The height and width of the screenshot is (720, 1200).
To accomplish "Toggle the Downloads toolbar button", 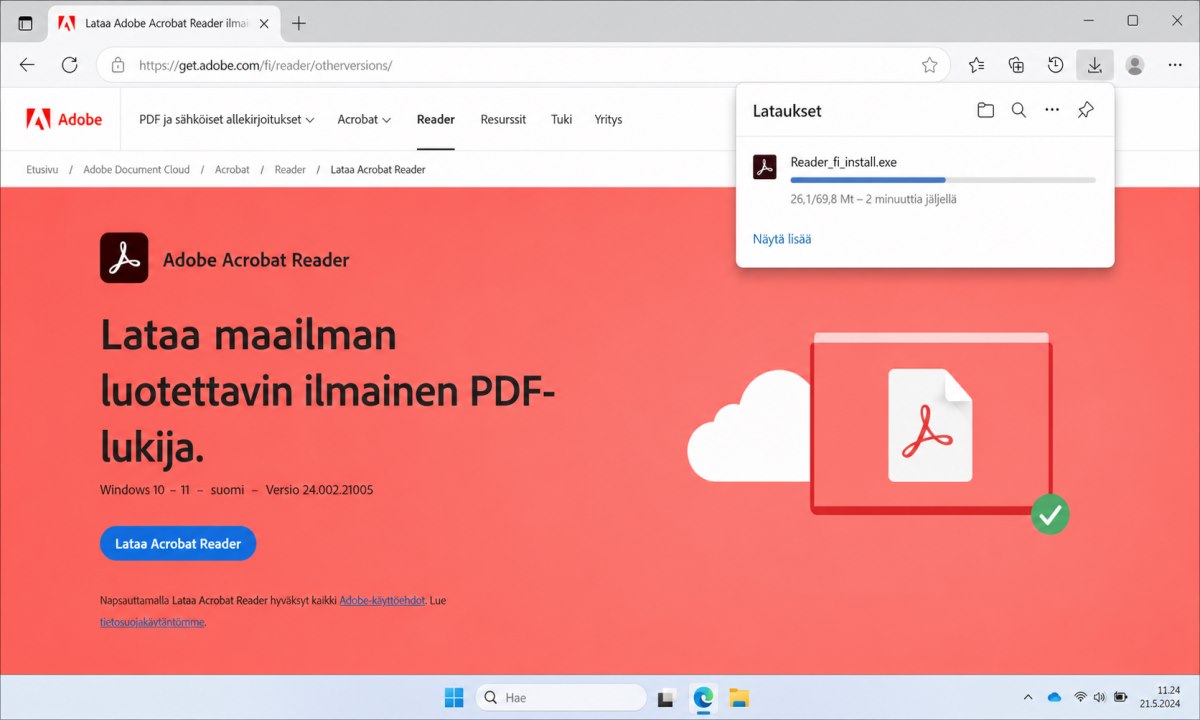I will [x=1095, y=65].
